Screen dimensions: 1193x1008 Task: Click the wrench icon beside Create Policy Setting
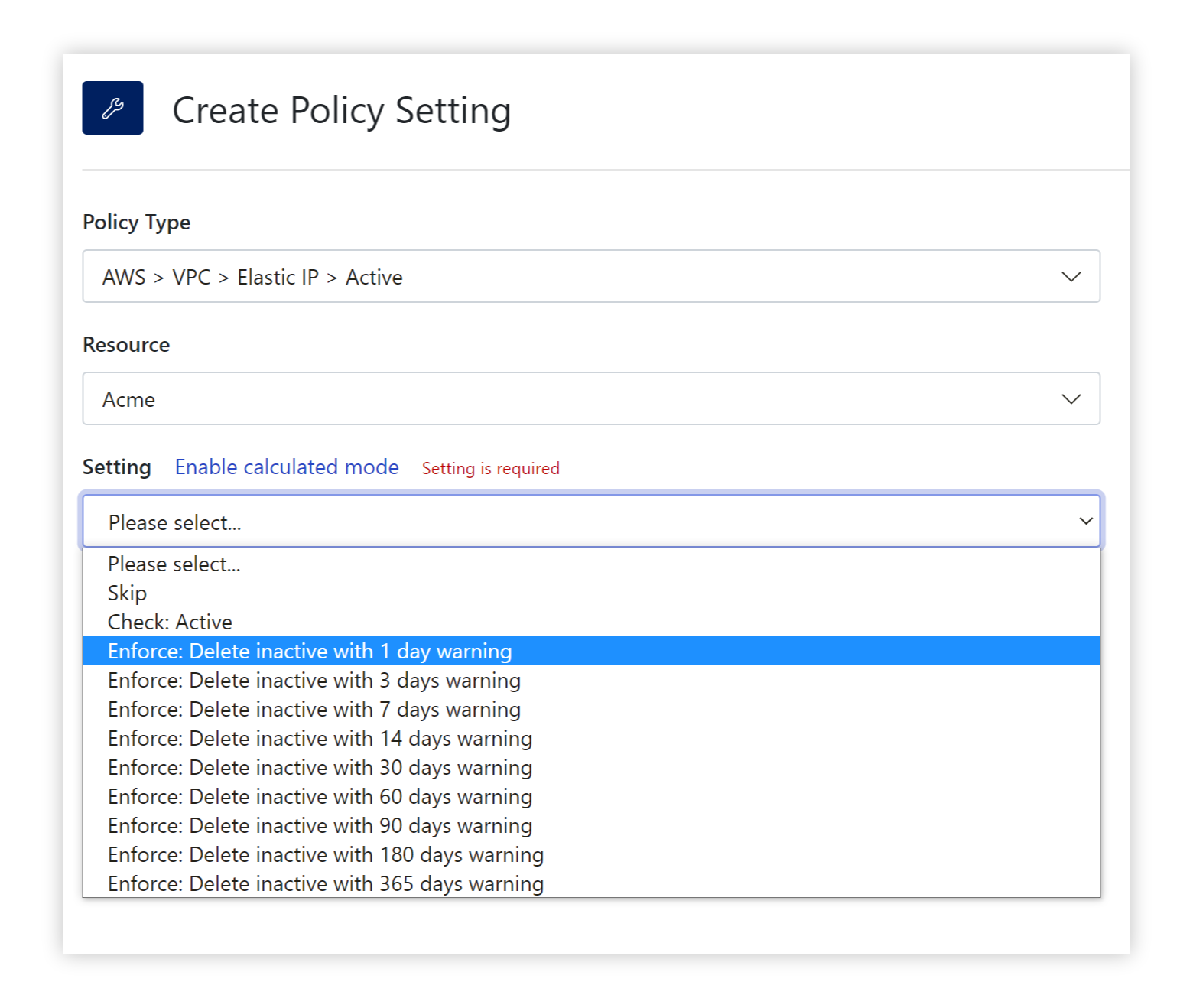[x=112, y=108]
